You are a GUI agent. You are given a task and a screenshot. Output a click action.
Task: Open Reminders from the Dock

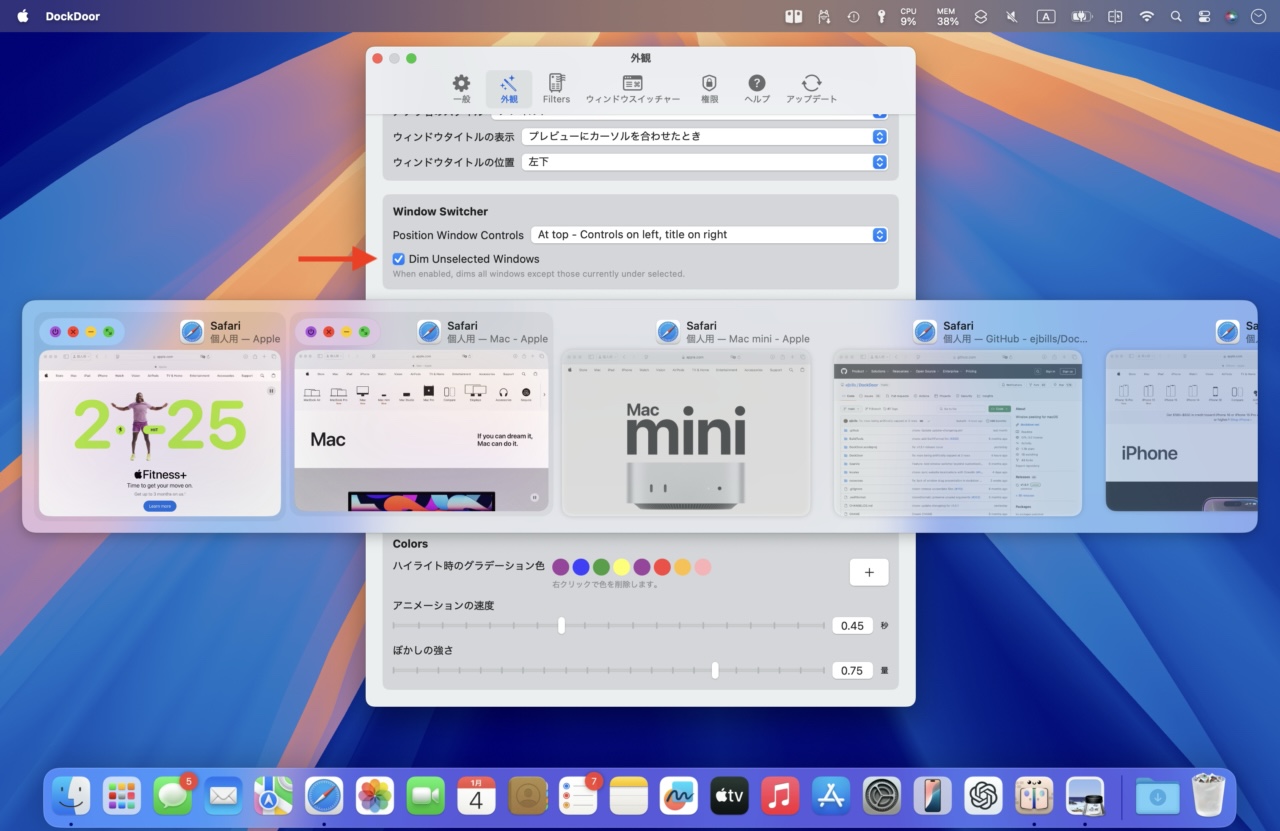(x=578, y=796)
